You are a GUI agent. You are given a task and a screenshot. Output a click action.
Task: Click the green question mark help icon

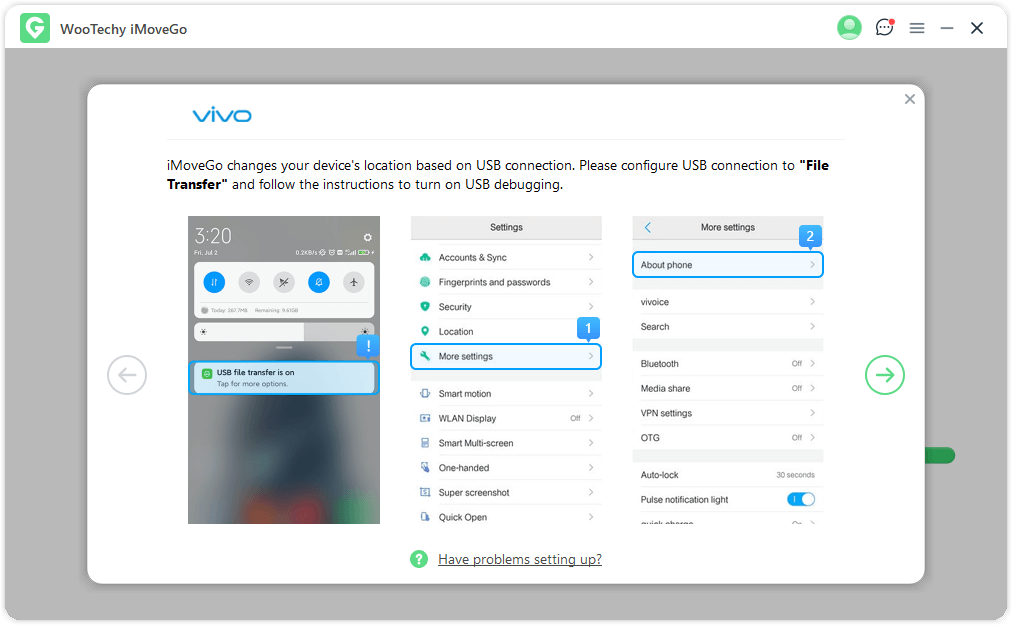(419, 559)
